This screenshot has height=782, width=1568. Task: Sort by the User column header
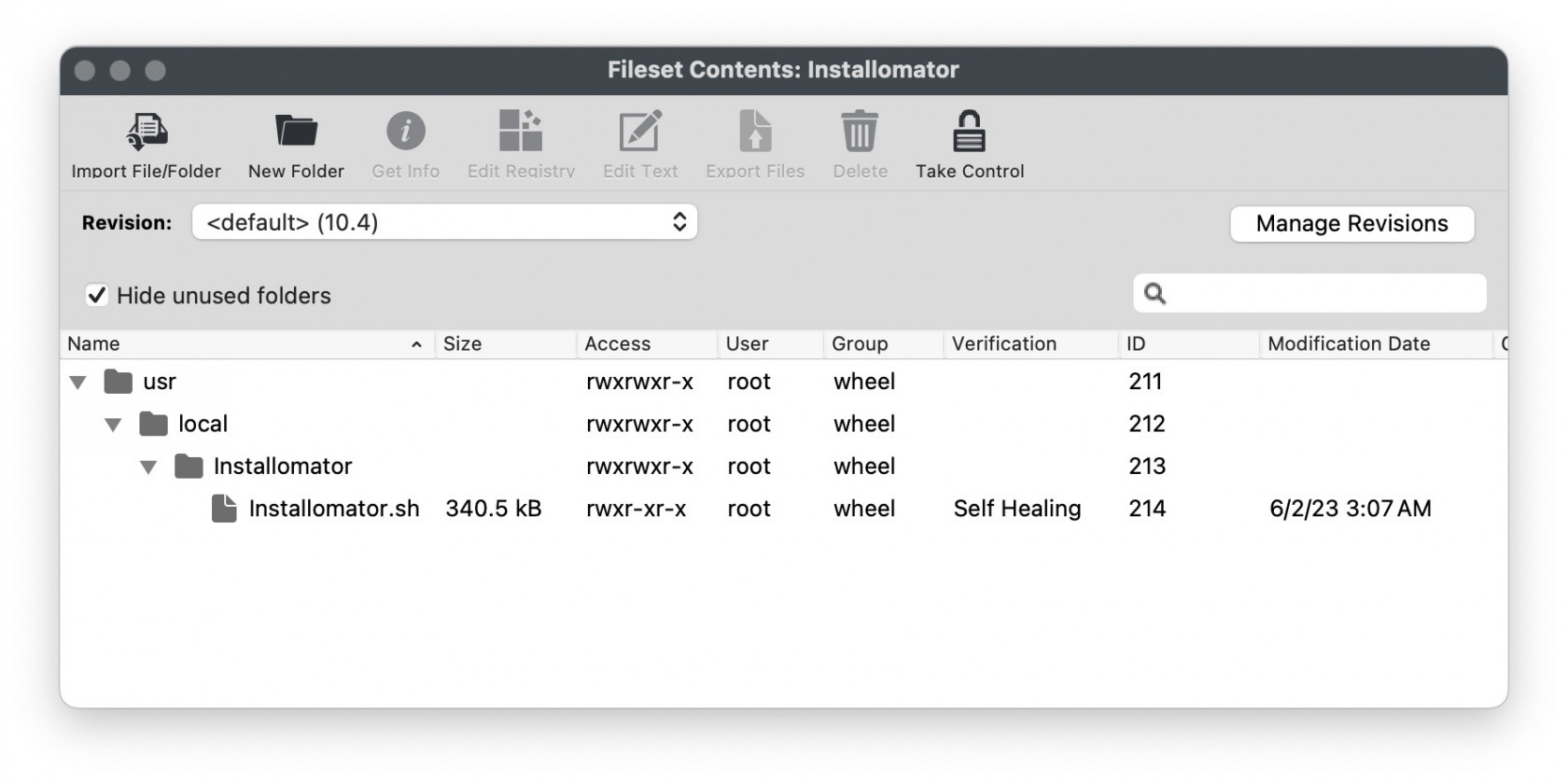pyautogui.click(x=771, y=343)
